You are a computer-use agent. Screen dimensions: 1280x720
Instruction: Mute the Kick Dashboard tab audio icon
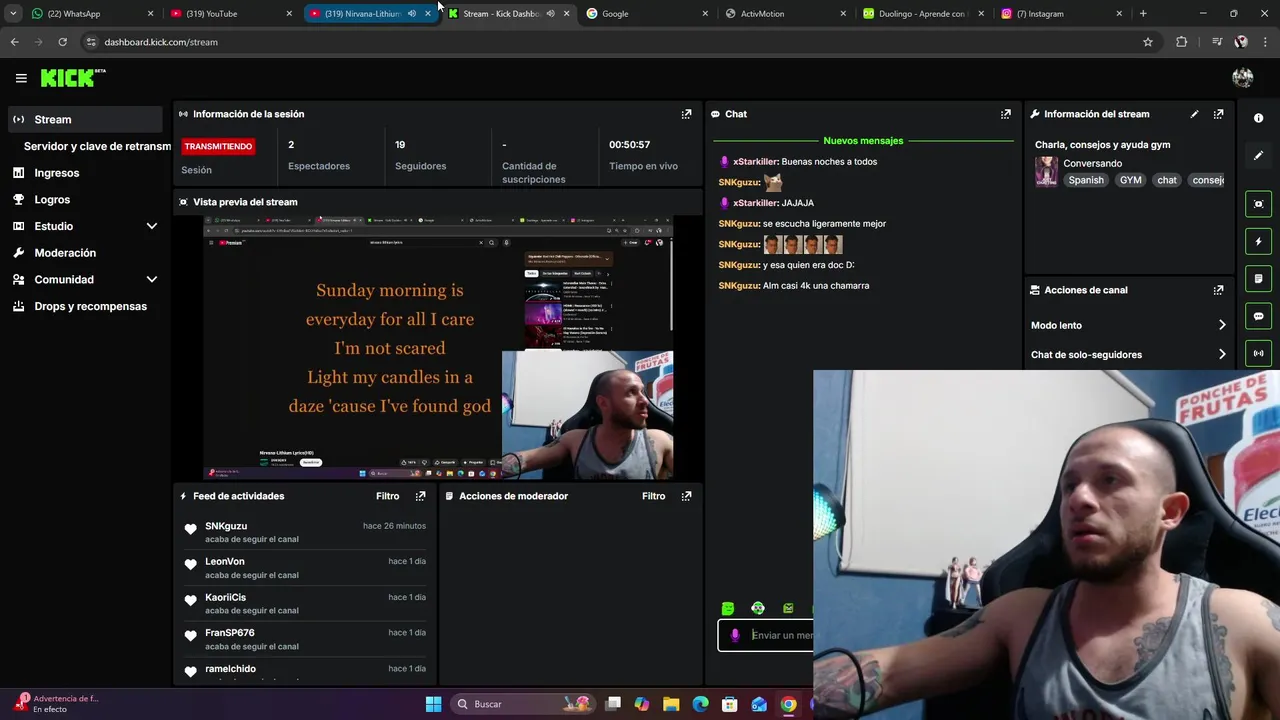pos(550,14)
